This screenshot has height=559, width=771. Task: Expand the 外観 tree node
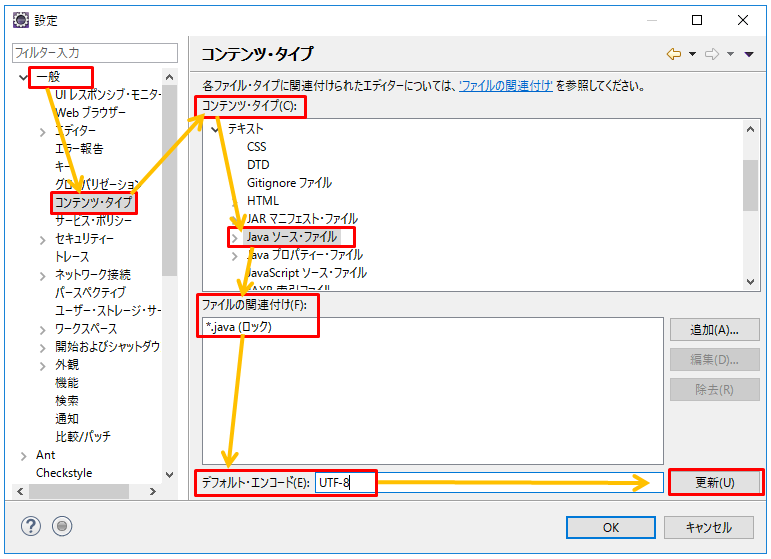pyautogui.click(x=42, y=366)
